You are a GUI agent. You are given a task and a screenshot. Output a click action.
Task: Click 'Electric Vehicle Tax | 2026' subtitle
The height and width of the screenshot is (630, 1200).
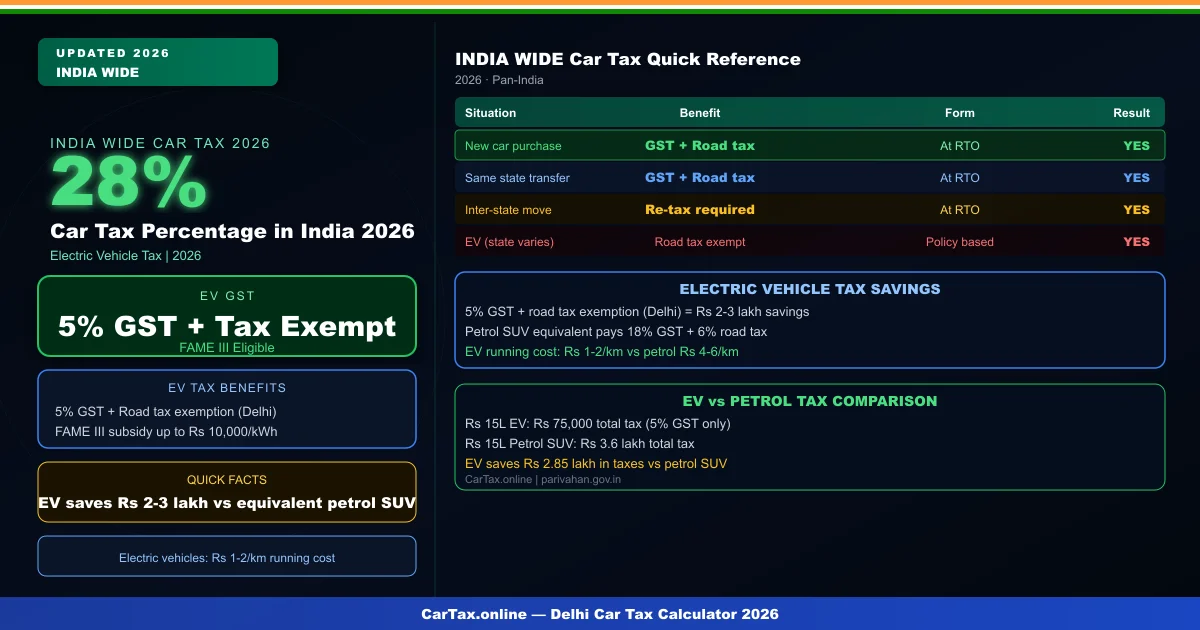point(126,256)
